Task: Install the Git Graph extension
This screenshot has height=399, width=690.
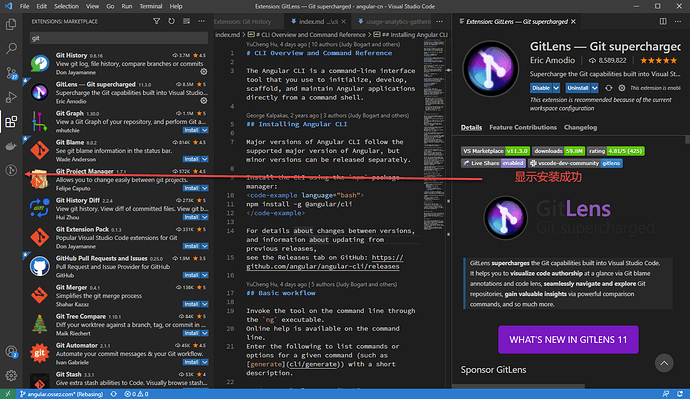Action: pos(191,130)
